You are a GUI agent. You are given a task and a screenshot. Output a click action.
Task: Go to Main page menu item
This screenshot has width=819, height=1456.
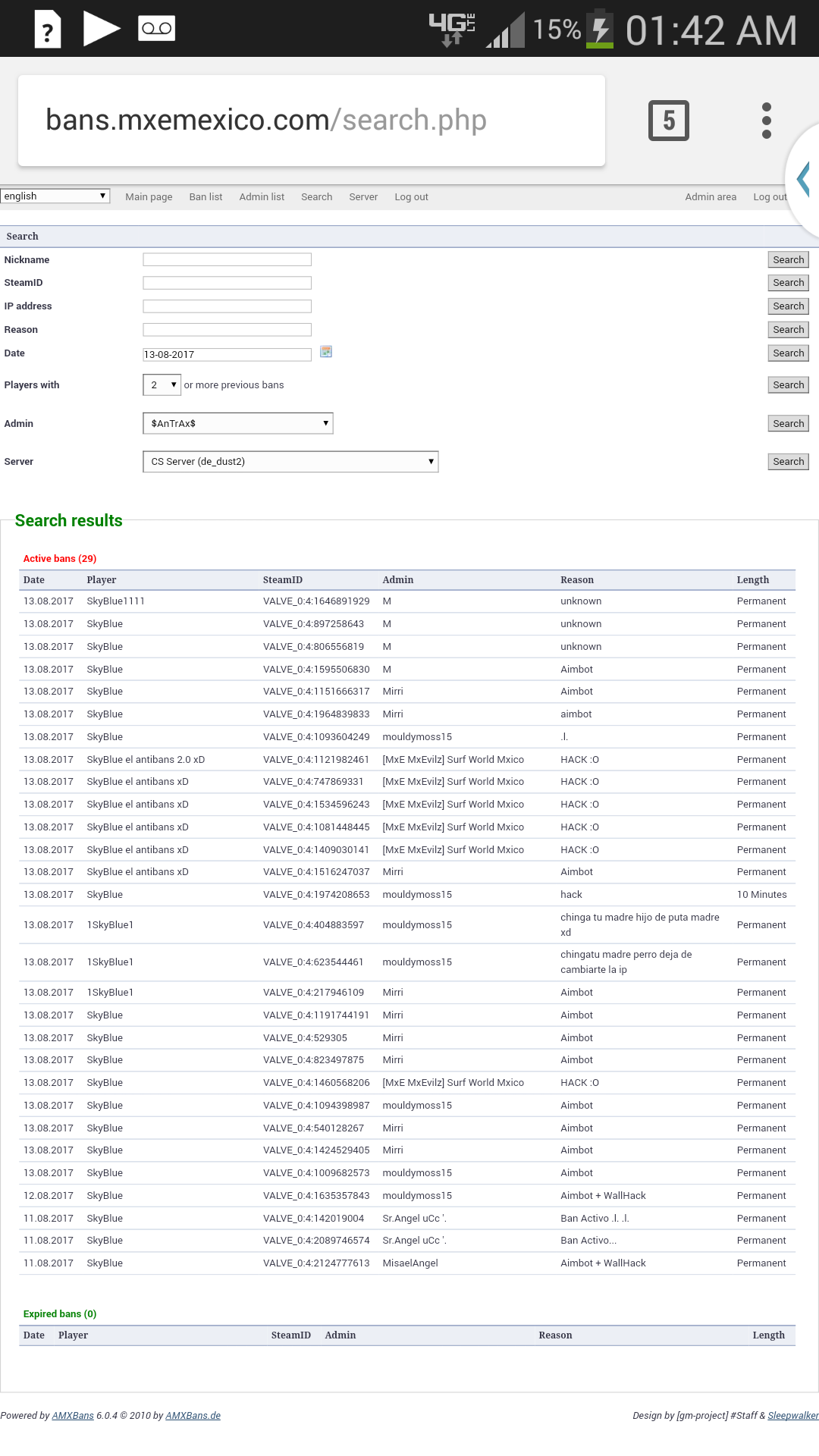[149, 197]
